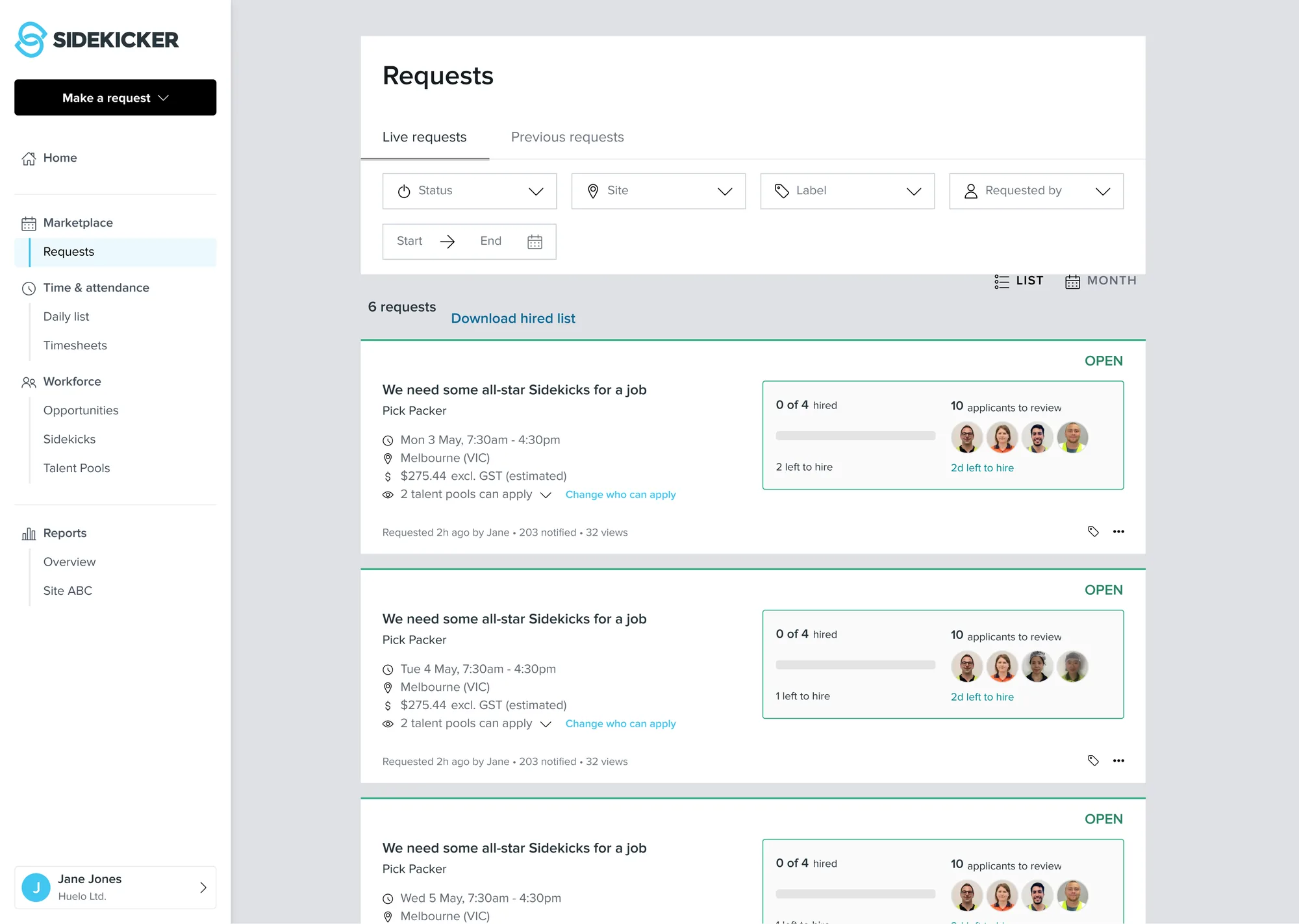Click hired progress bar on Tue 4 May request
Screen dimensions: 1299x924
[x=855, y=665]
